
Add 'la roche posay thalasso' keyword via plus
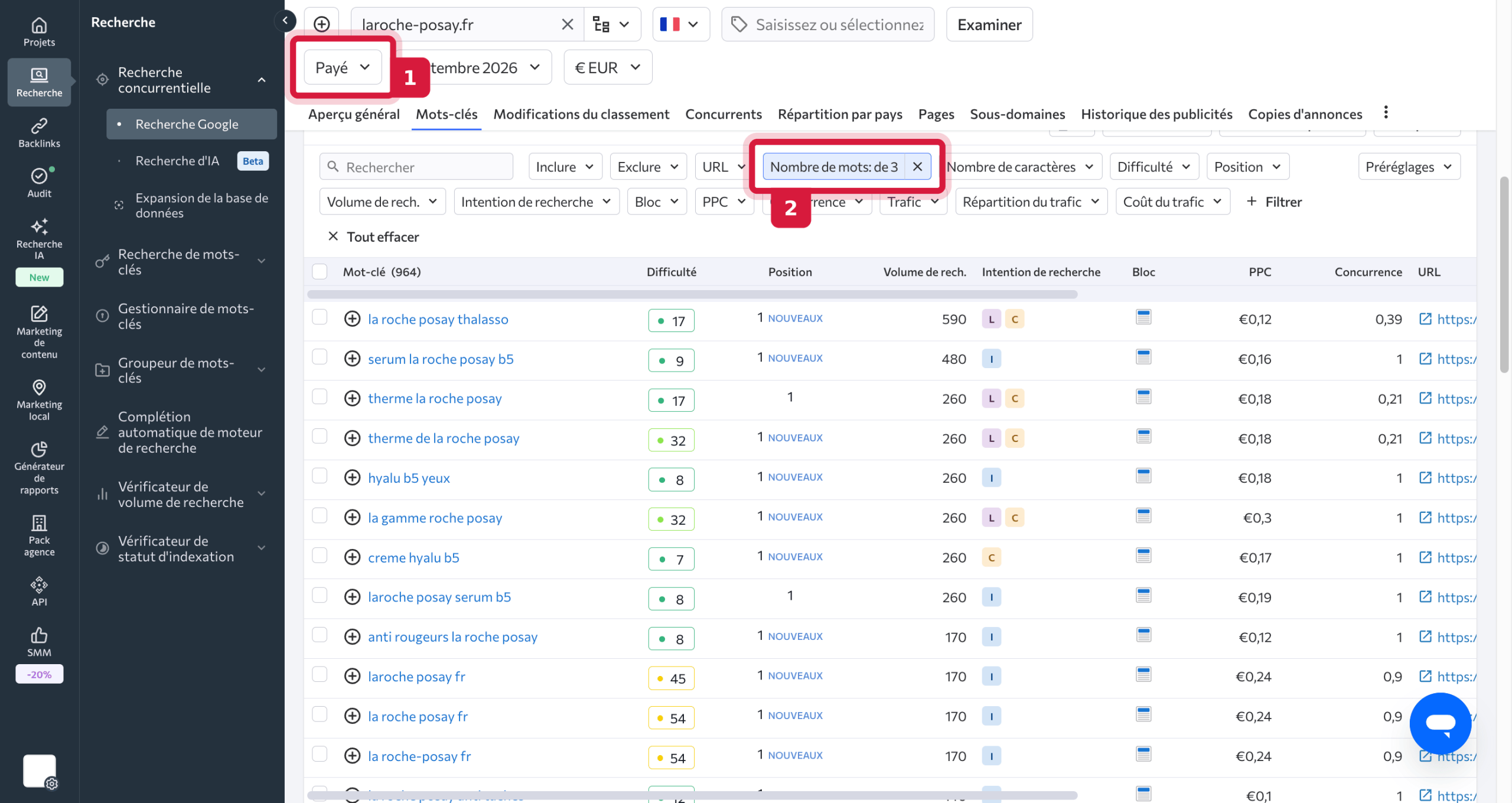click(352, 319)
